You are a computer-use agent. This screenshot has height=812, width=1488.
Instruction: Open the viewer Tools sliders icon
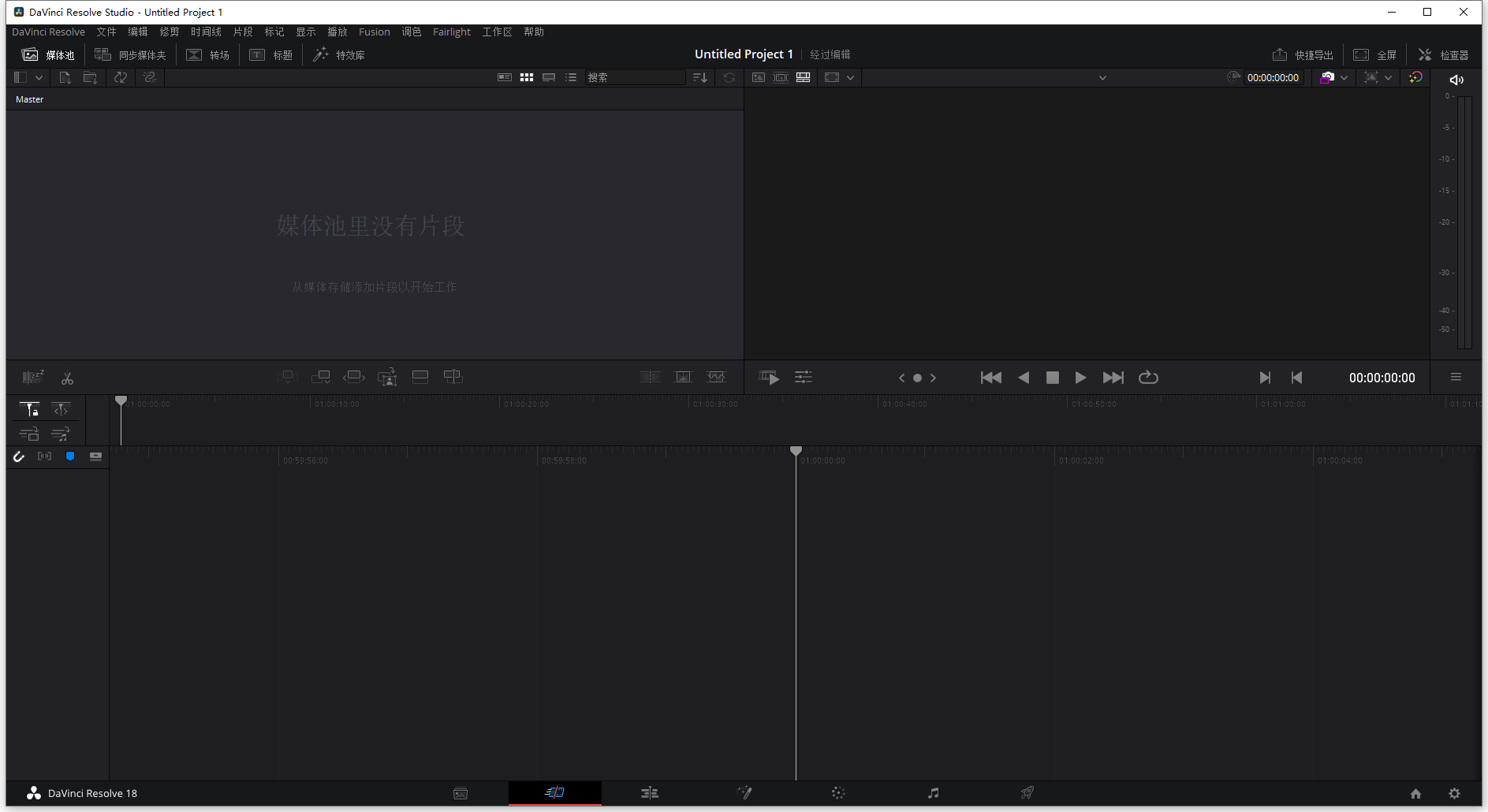tap(804, 378)
